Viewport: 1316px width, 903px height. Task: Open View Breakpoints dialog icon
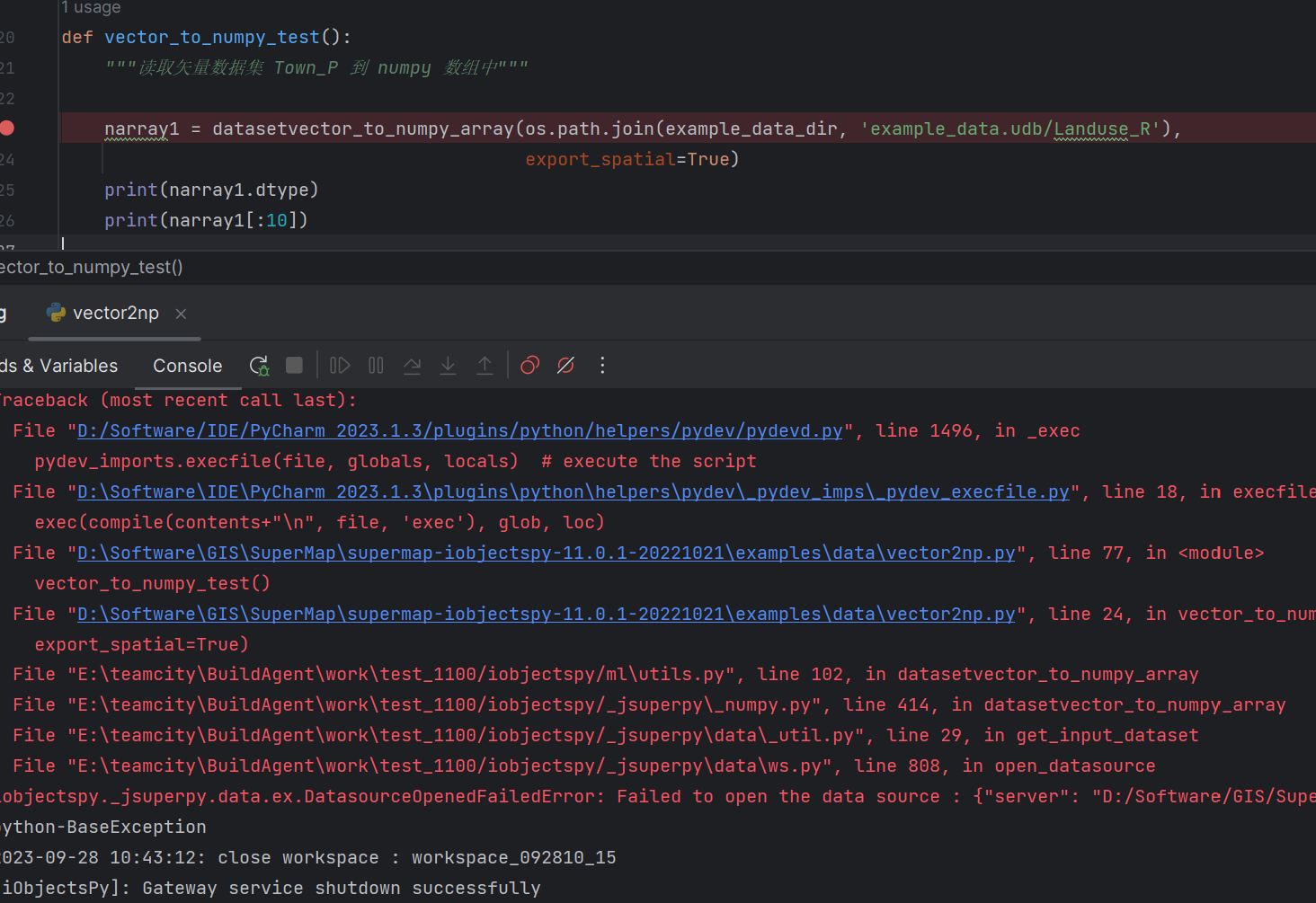[529, 366]
